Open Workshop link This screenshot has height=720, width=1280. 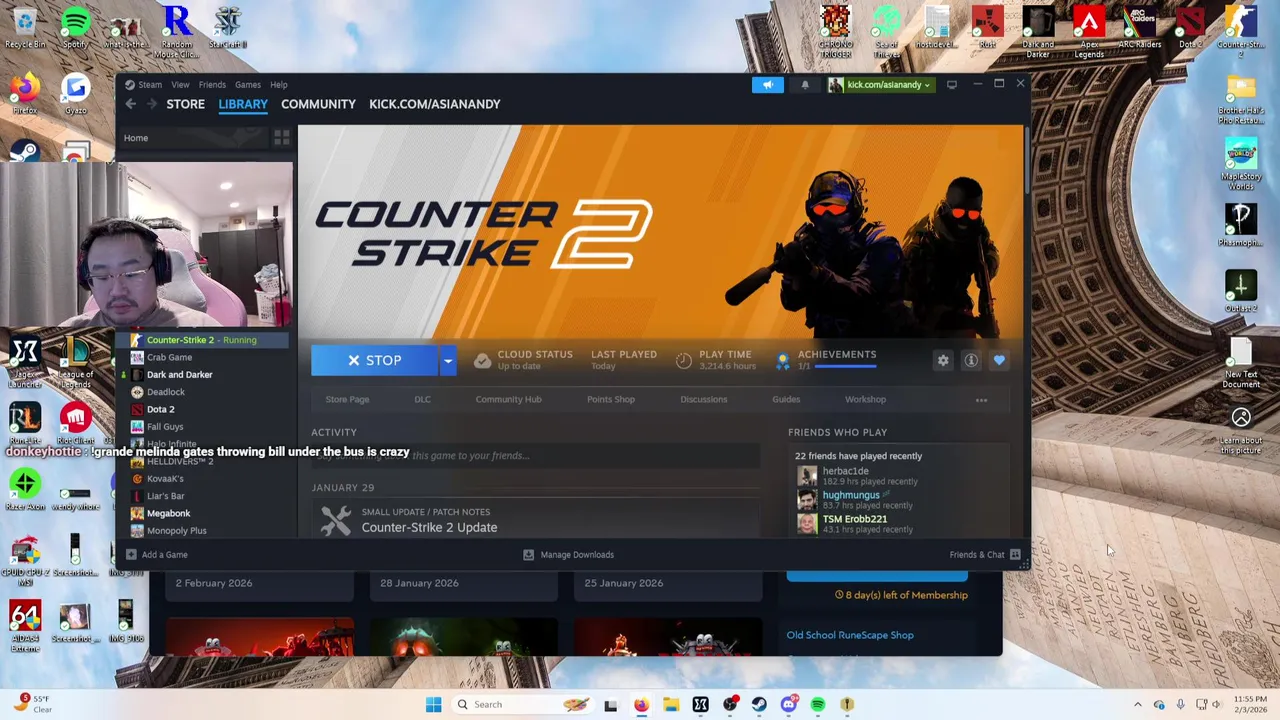pos(865,400)
